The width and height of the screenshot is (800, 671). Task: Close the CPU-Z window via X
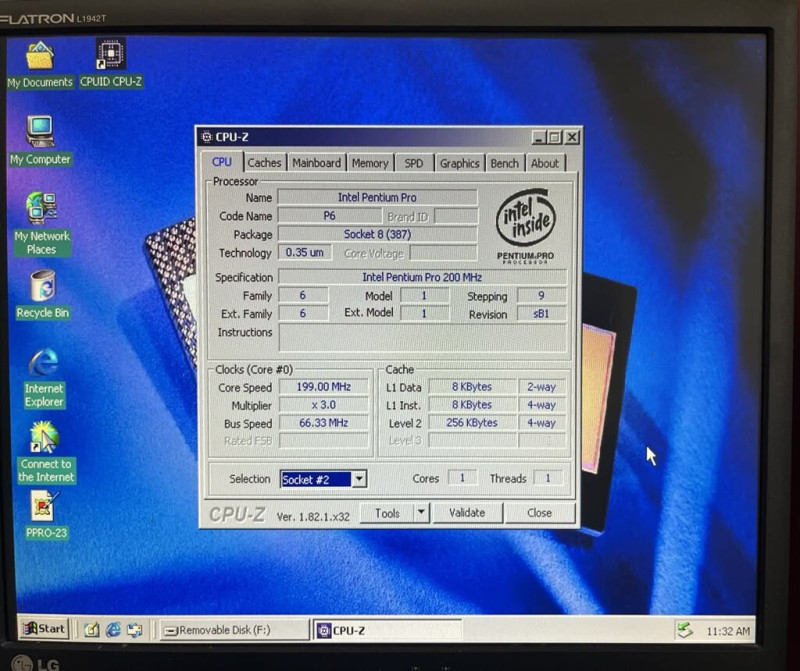pos(572,137)
